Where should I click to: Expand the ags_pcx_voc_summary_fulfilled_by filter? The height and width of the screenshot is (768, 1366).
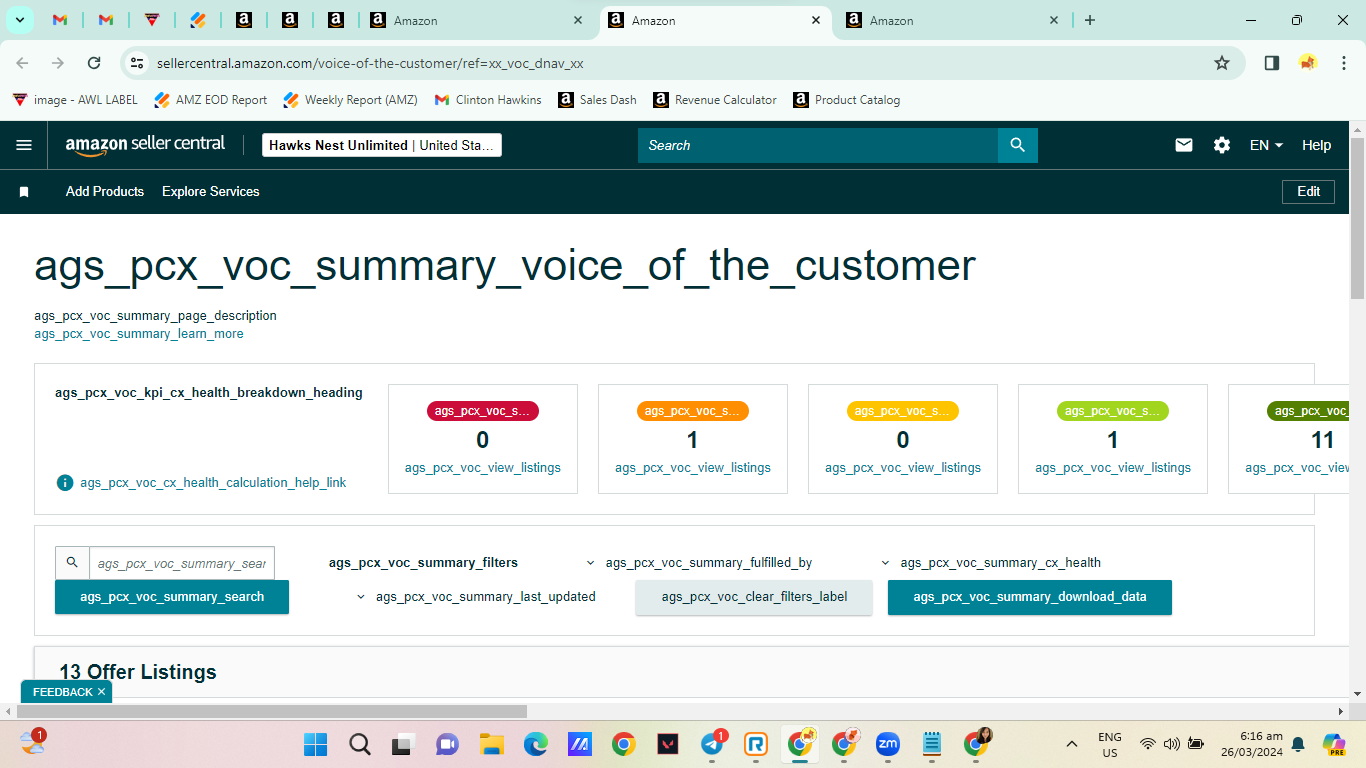[699, 563]
